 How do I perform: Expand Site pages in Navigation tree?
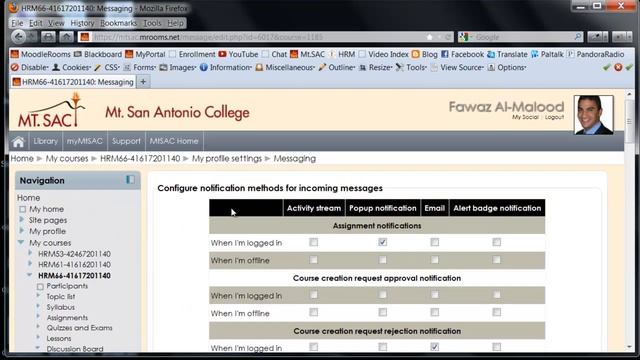pyautogui.click(x=22, y=220)
